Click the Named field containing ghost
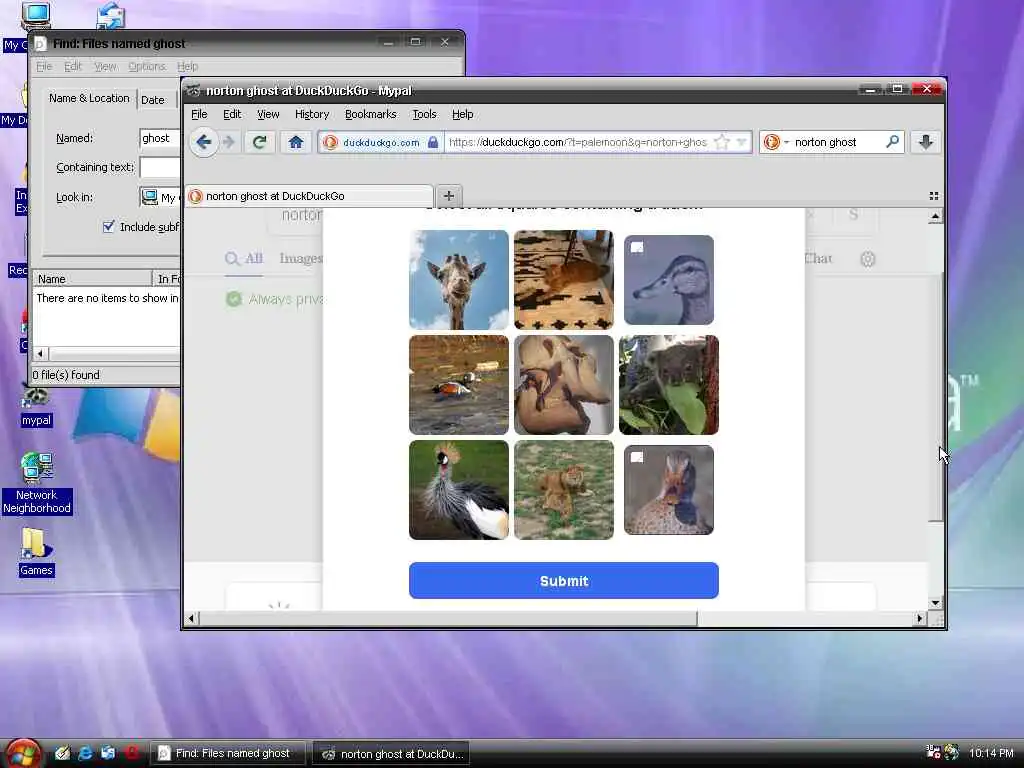The width and height of the screenshot is (1024, 768). pos(159,138)
